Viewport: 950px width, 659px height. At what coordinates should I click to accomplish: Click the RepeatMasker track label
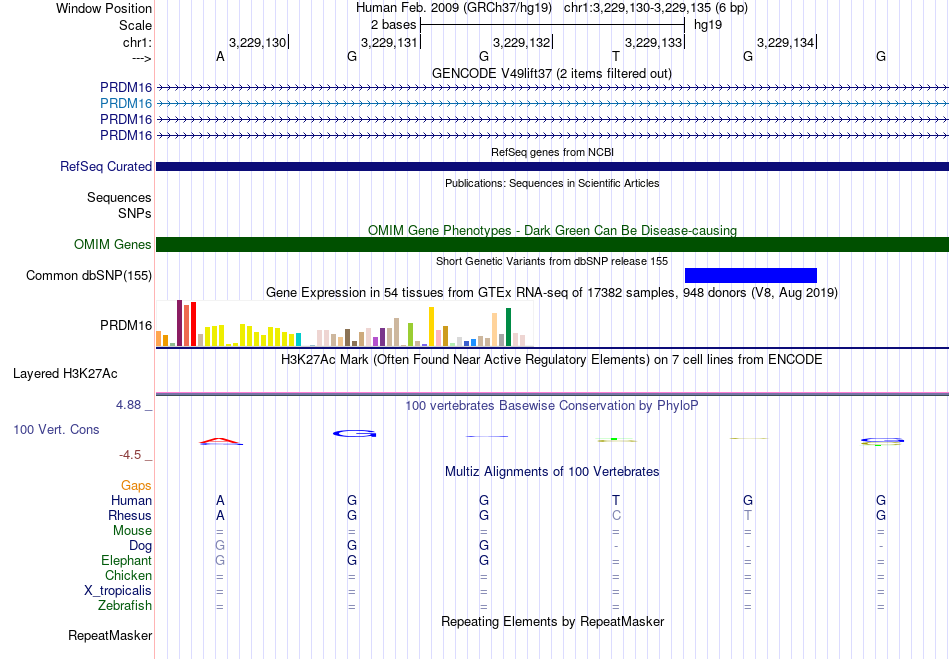(110, 635)
